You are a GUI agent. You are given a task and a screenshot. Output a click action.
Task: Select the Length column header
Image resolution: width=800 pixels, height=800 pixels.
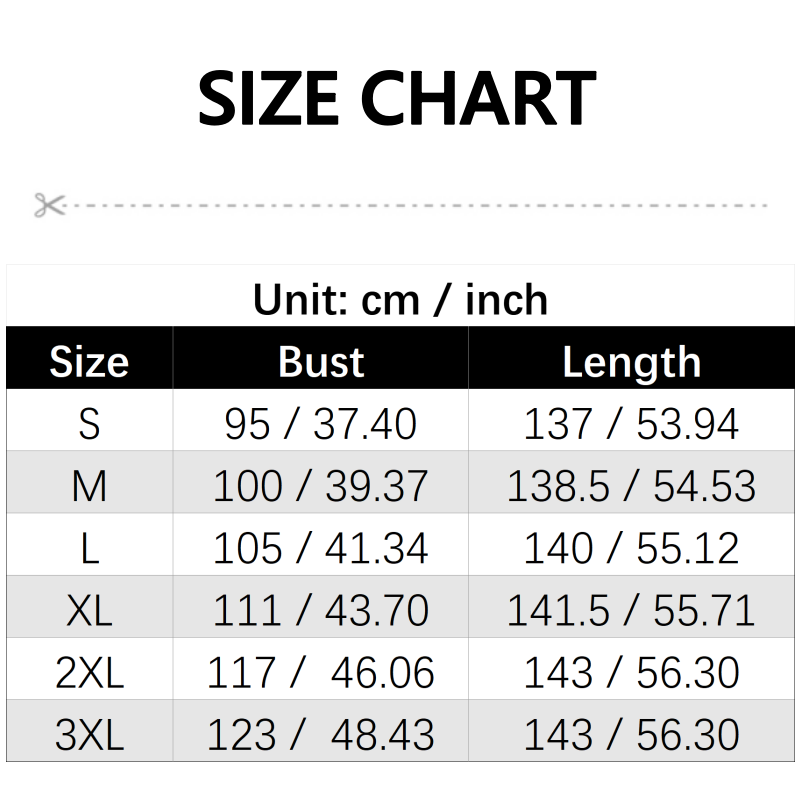[631, 361]
